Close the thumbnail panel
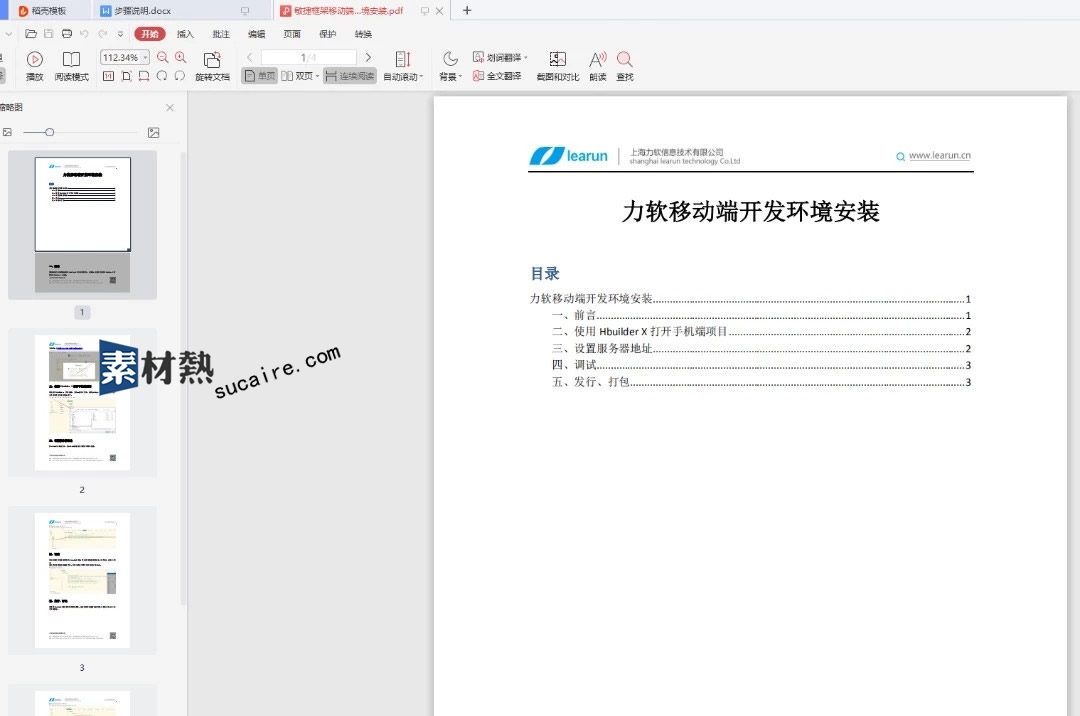Image resolution: width=1080 pixels, height=716 pixels. click(x=170, y=107)
